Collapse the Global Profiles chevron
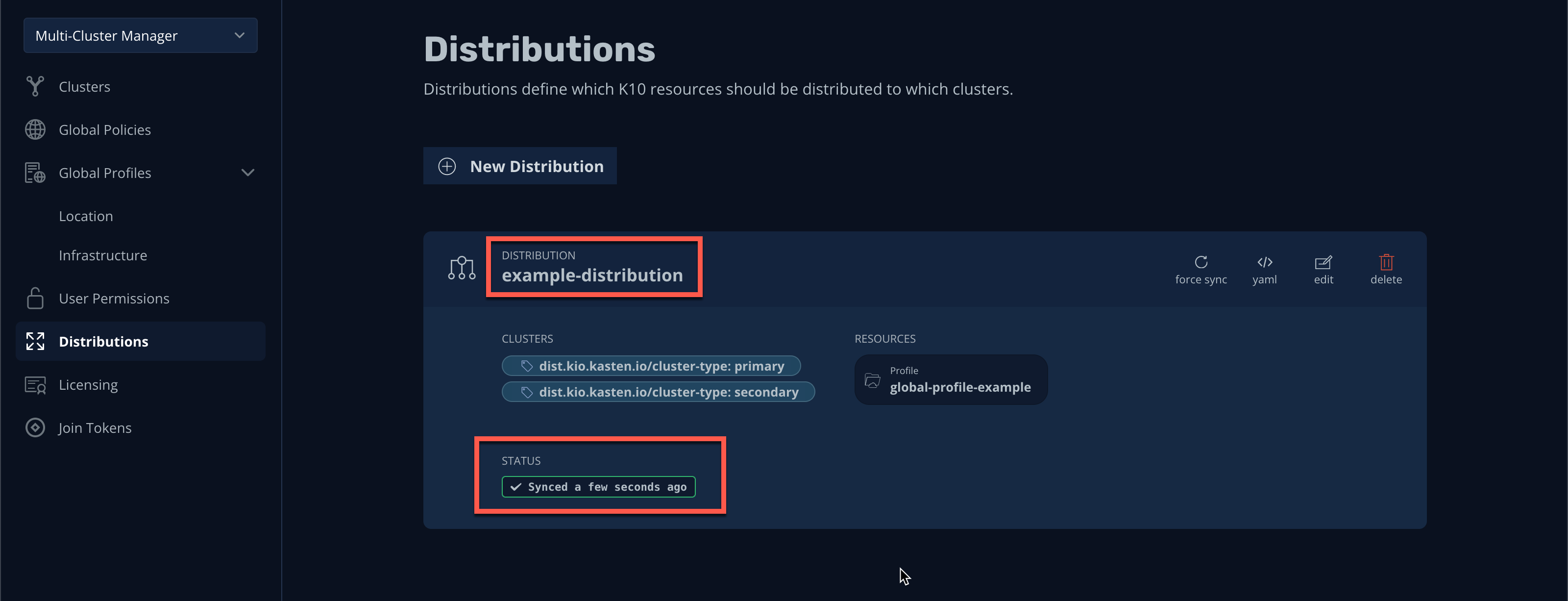This screenshot has height=601, width=1568. (247, 173)
